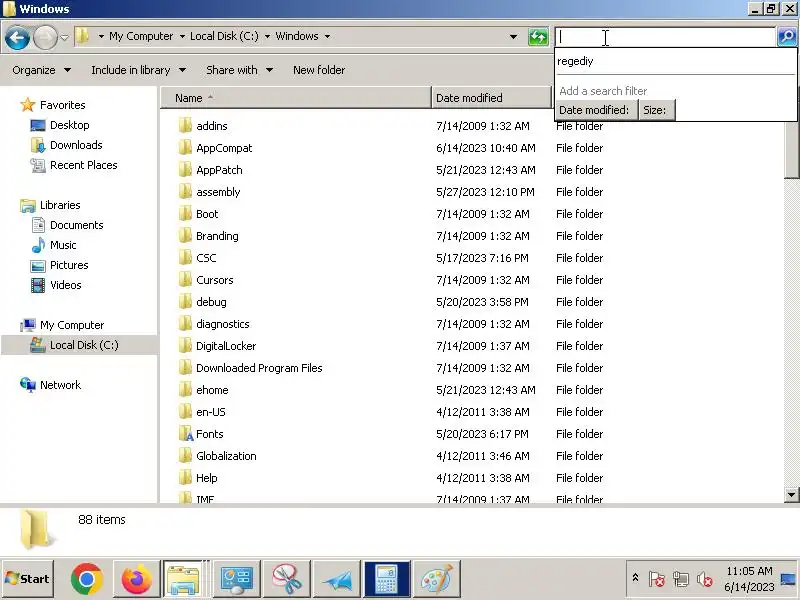Create a New folder

319,70
